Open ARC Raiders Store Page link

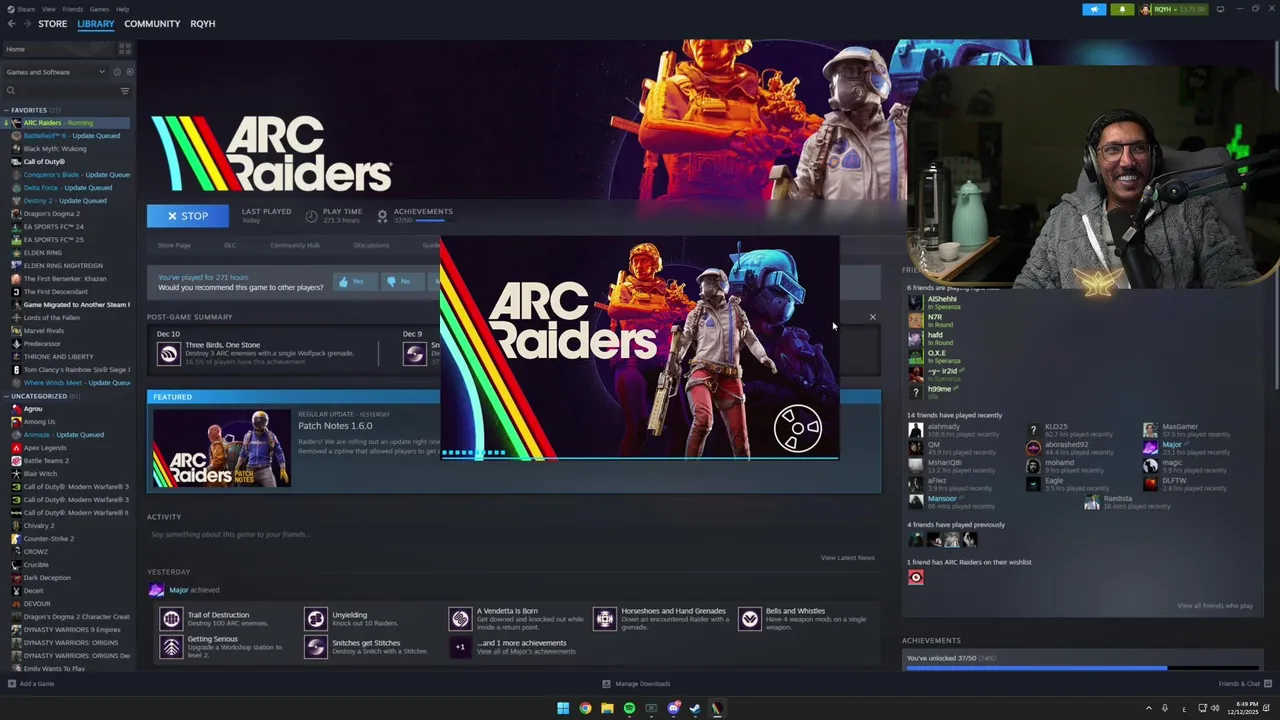(x=174, y=245)
